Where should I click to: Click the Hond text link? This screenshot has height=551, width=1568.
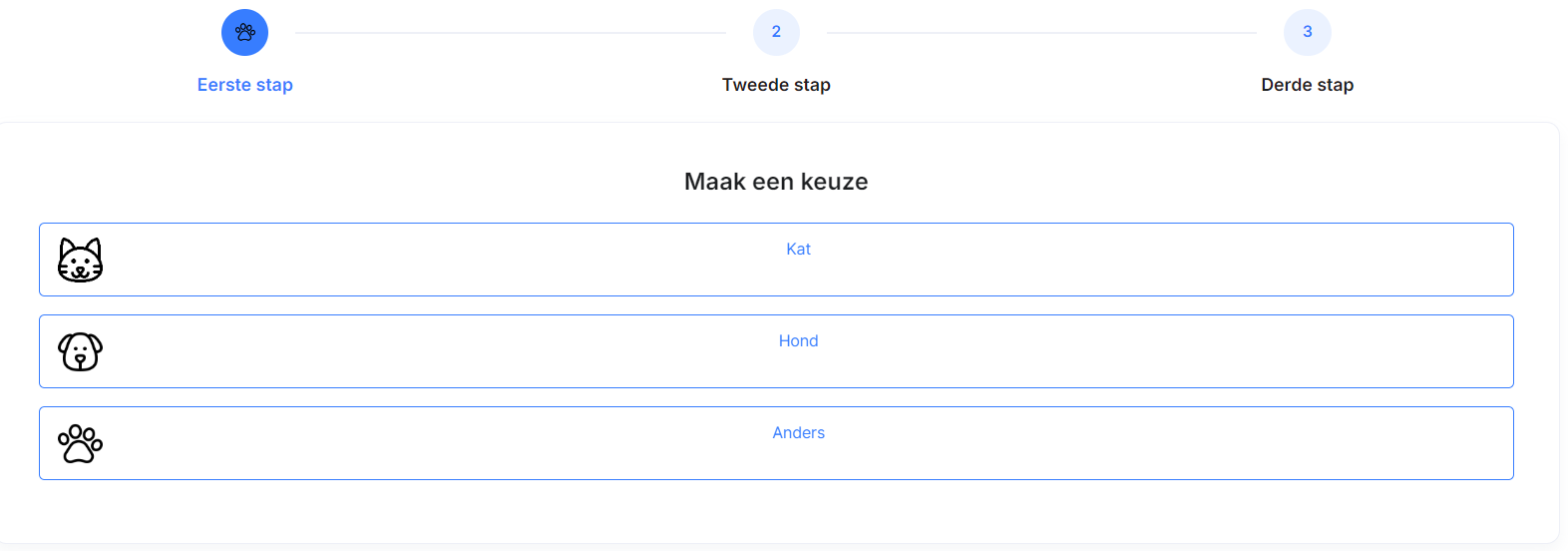point(798,340)
